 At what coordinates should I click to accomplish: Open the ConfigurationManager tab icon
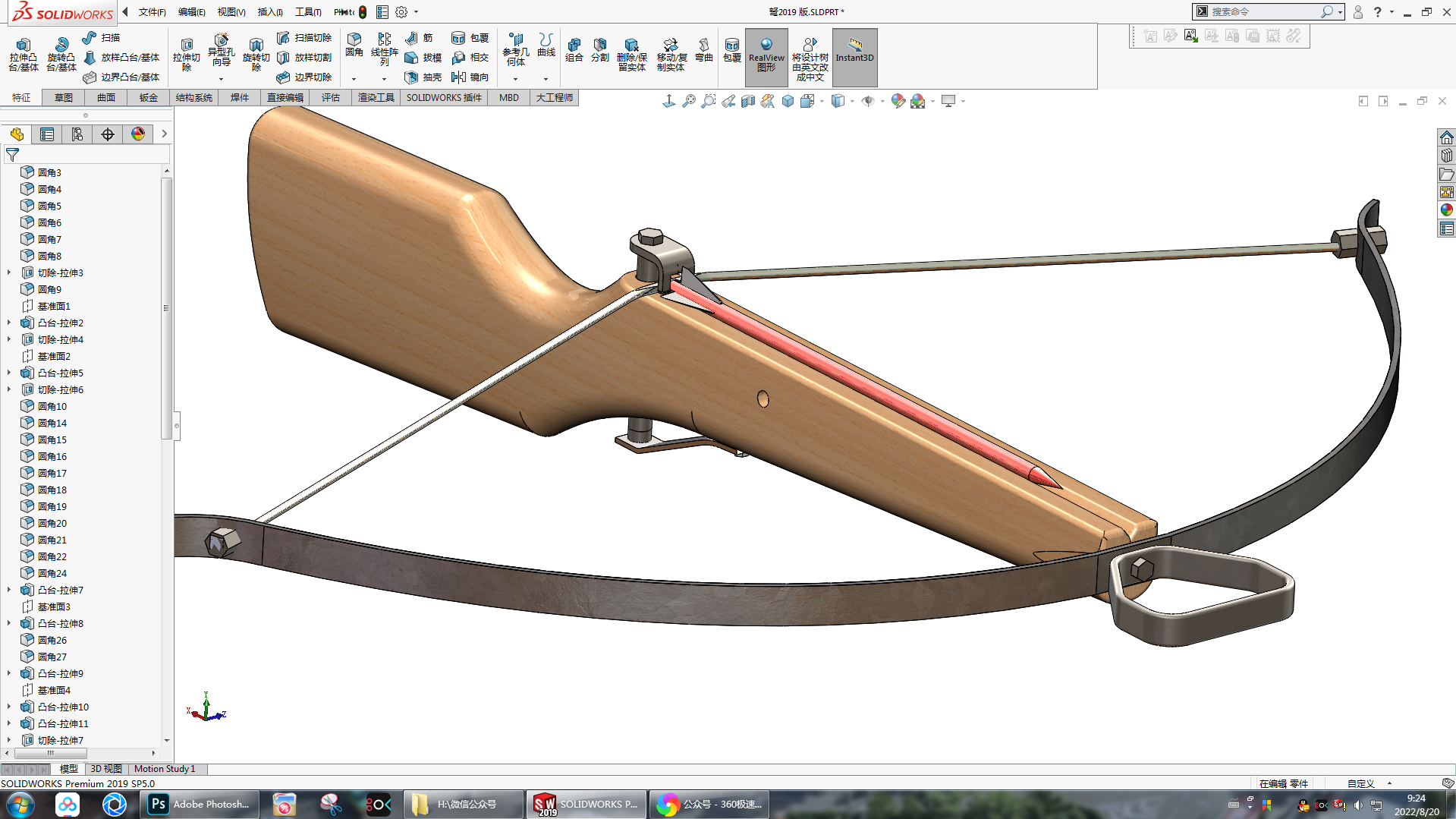pyautogui.click(x=77, y=134)
